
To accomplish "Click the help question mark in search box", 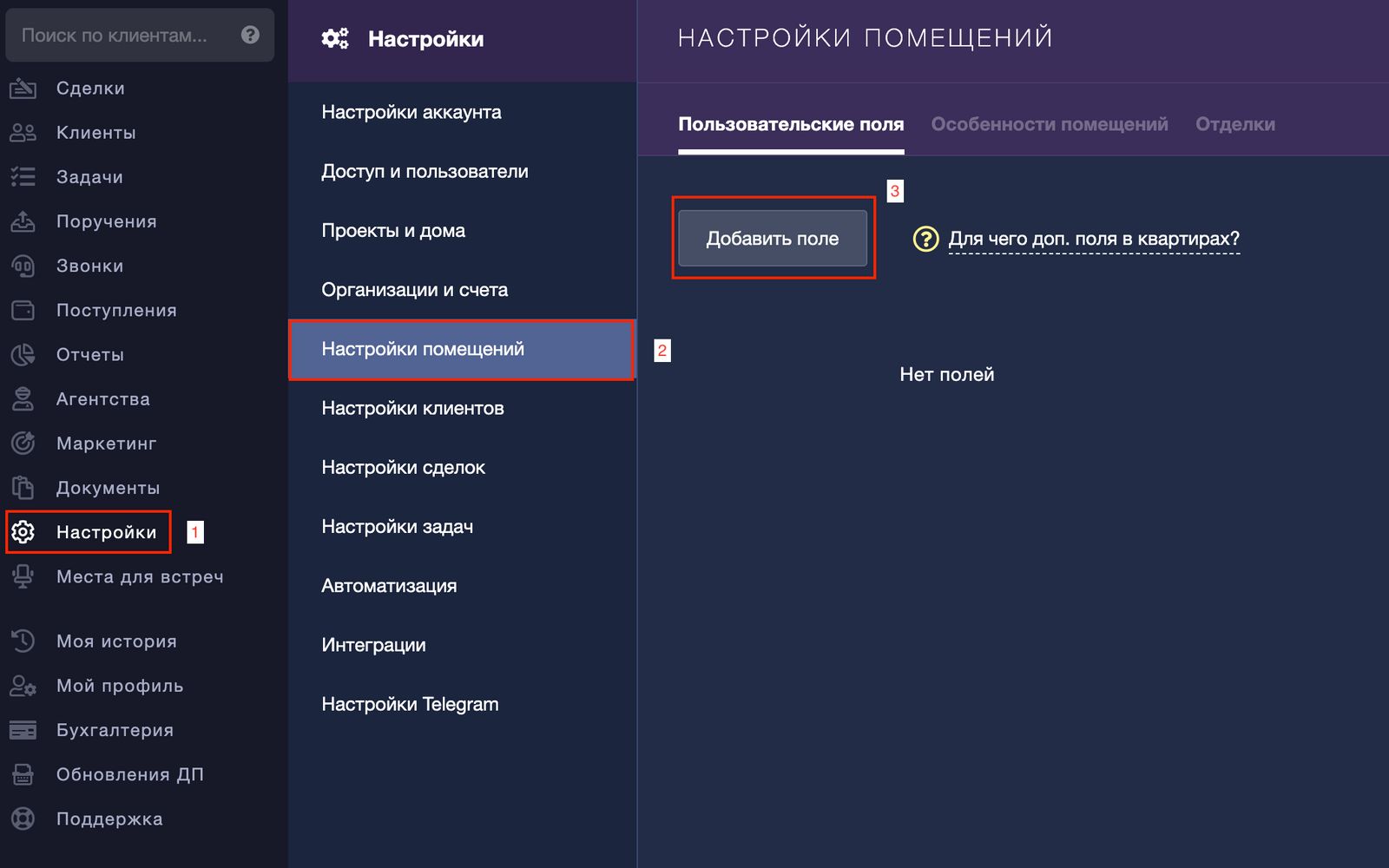I will 250,35.
